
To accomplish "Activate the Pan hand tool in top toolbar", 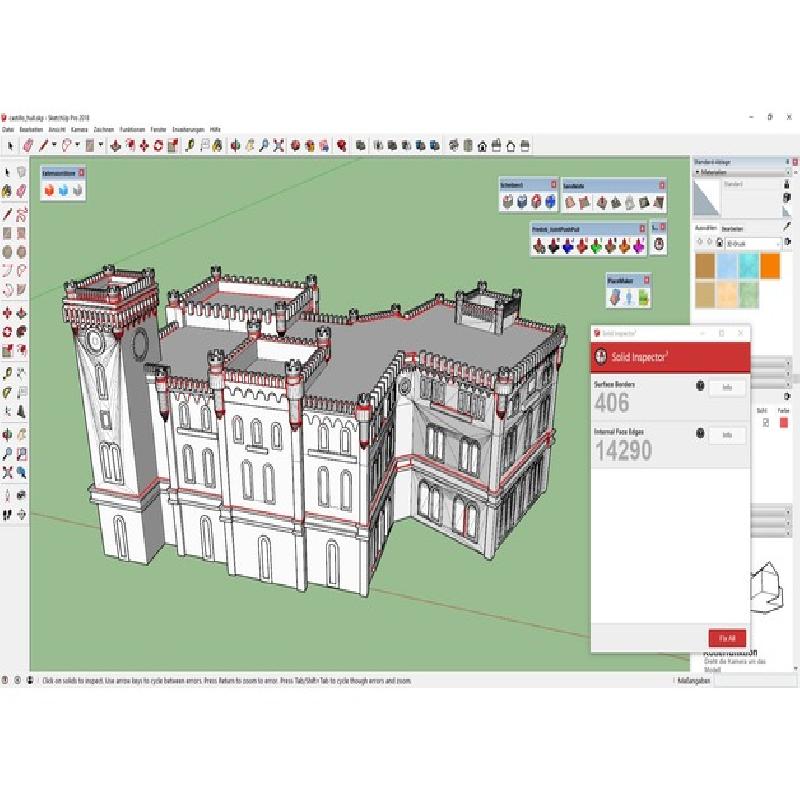I will click(249, 146).
